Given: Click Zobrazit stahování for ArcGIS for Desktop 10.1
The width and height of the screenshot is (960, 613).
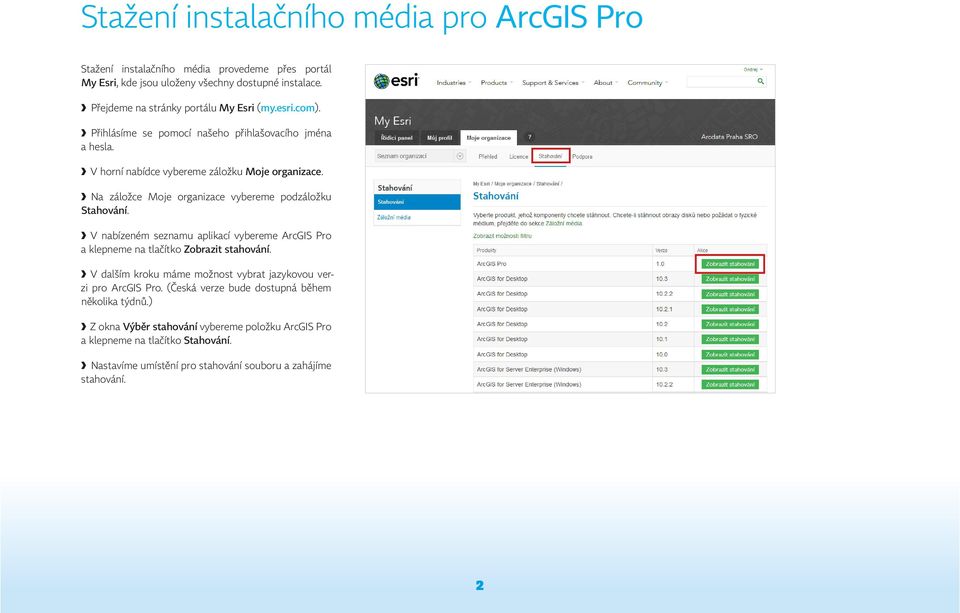Looking at the screenshot, I should [730, 339].
